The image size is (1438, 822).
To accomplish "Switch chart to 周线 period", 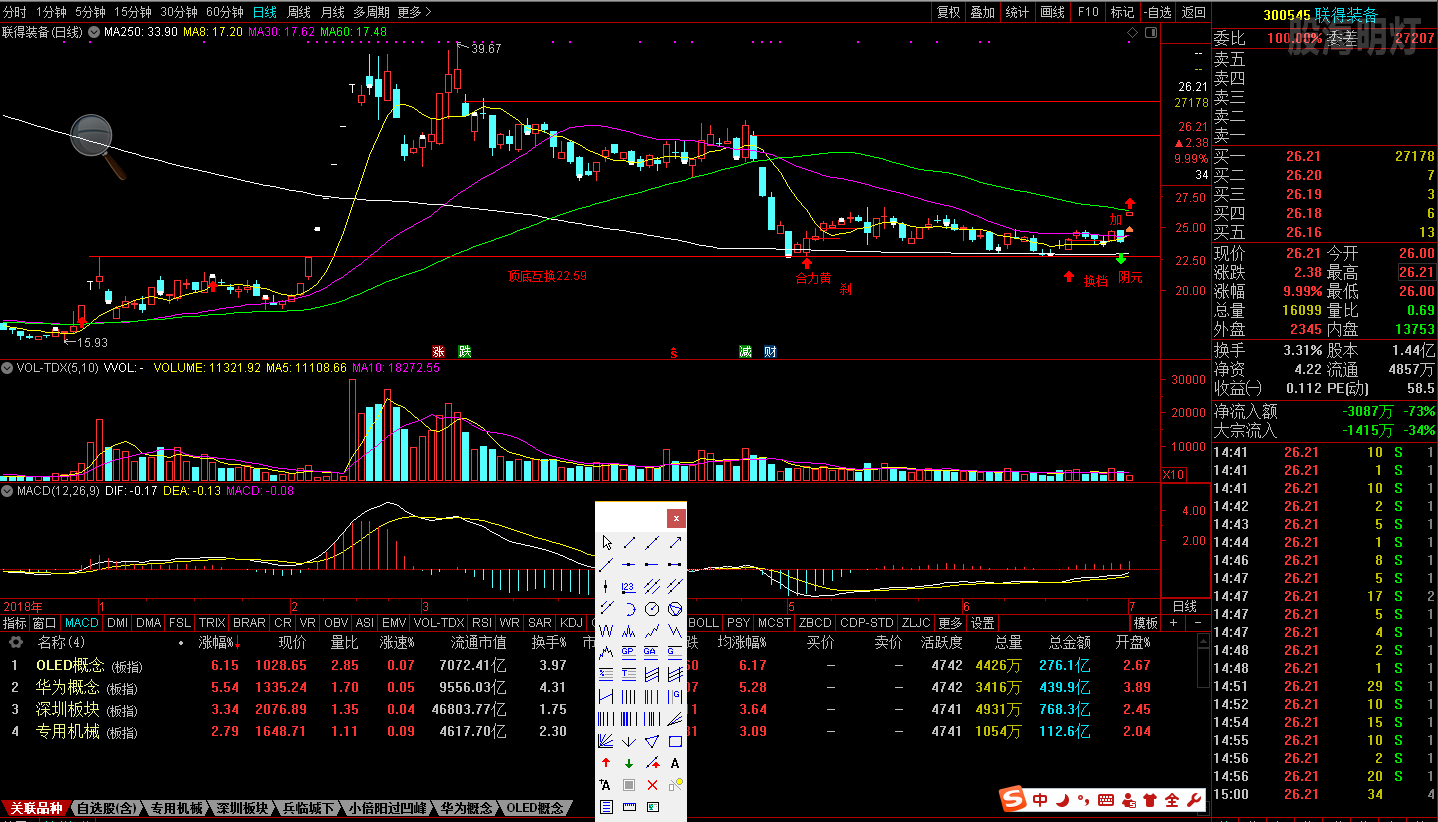I will click(x=299, y=12).
